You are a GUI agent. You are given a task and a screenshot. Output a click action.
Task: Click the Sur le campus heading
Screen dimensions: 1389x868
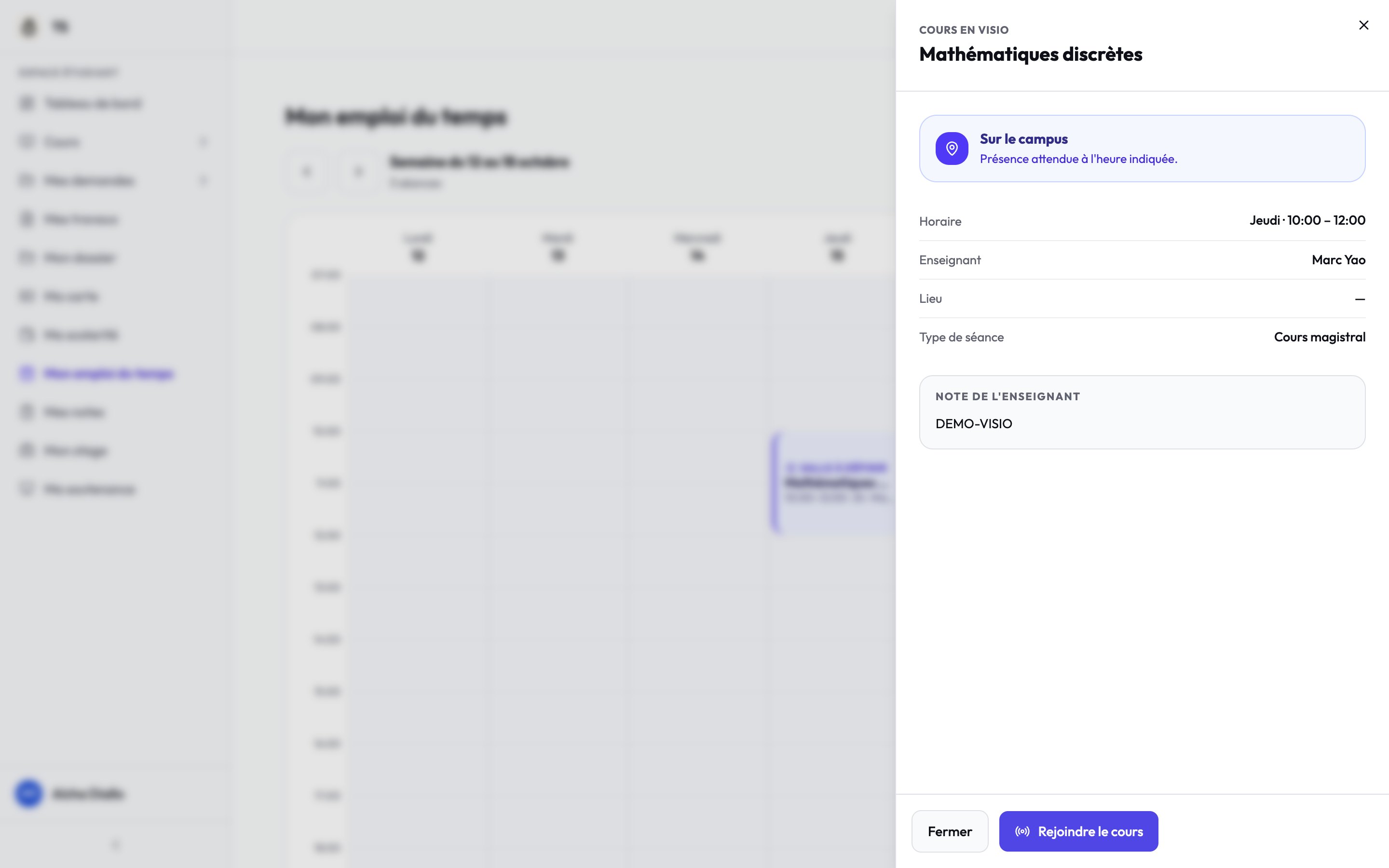click(x=1023, y=139)
